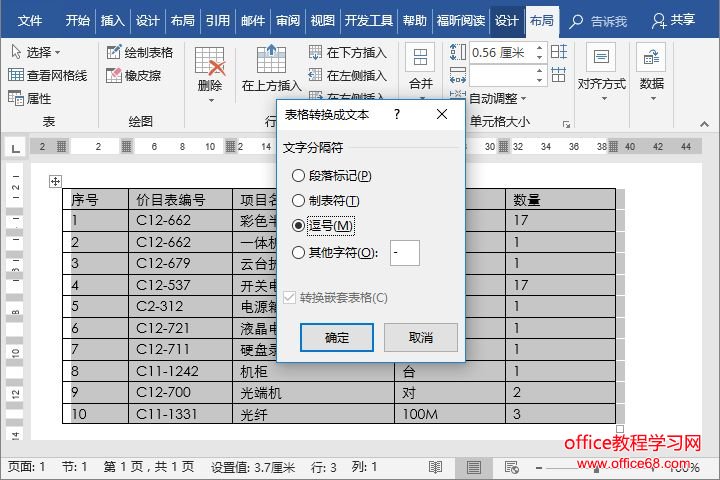Expand the Delete (删除) dropdown arrow
Screen dimensions: 720x480
pos(211,100)
